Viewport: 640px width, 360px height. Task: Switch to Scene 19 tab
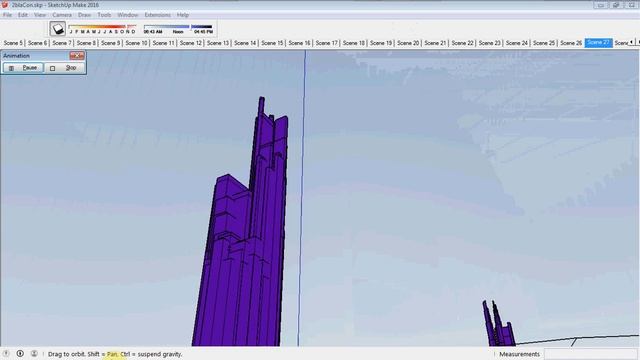(x=381, y=43)
